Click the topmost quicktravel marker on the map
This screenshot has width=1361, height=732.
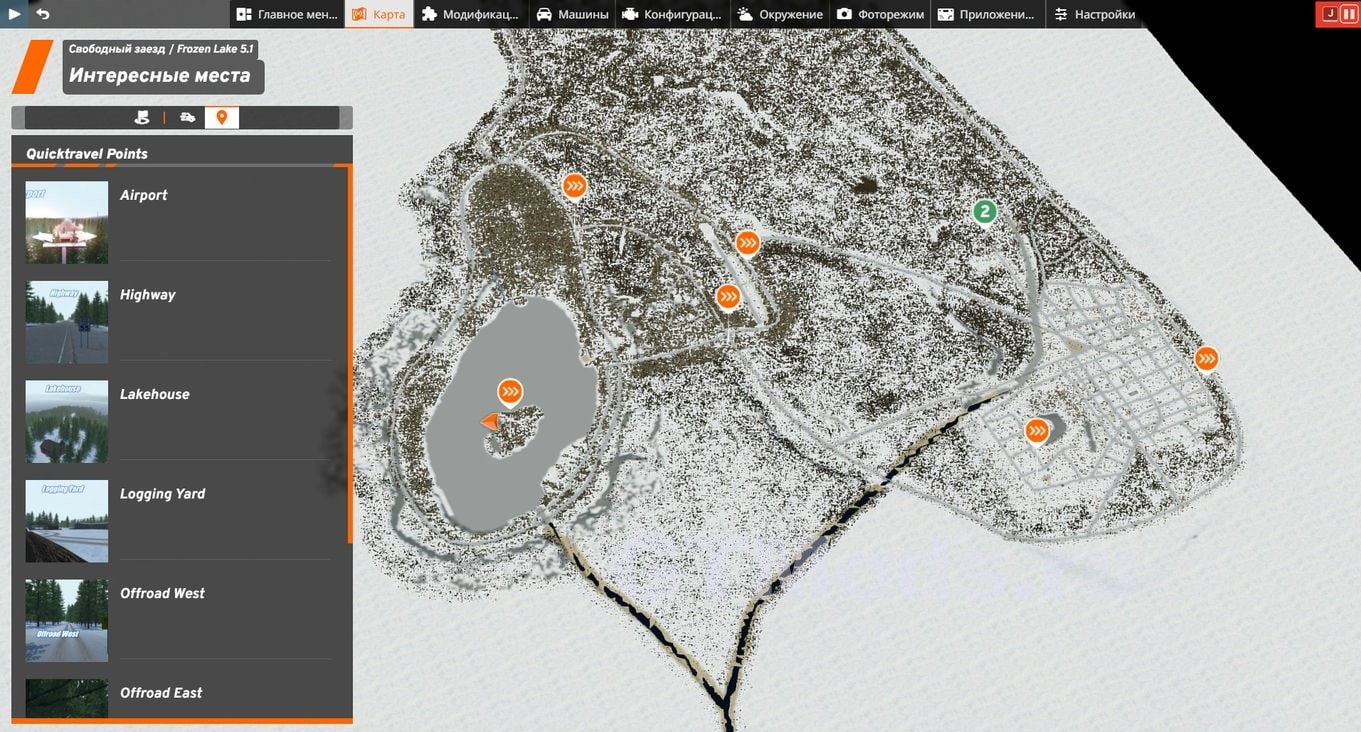click(x=573, y=185)
